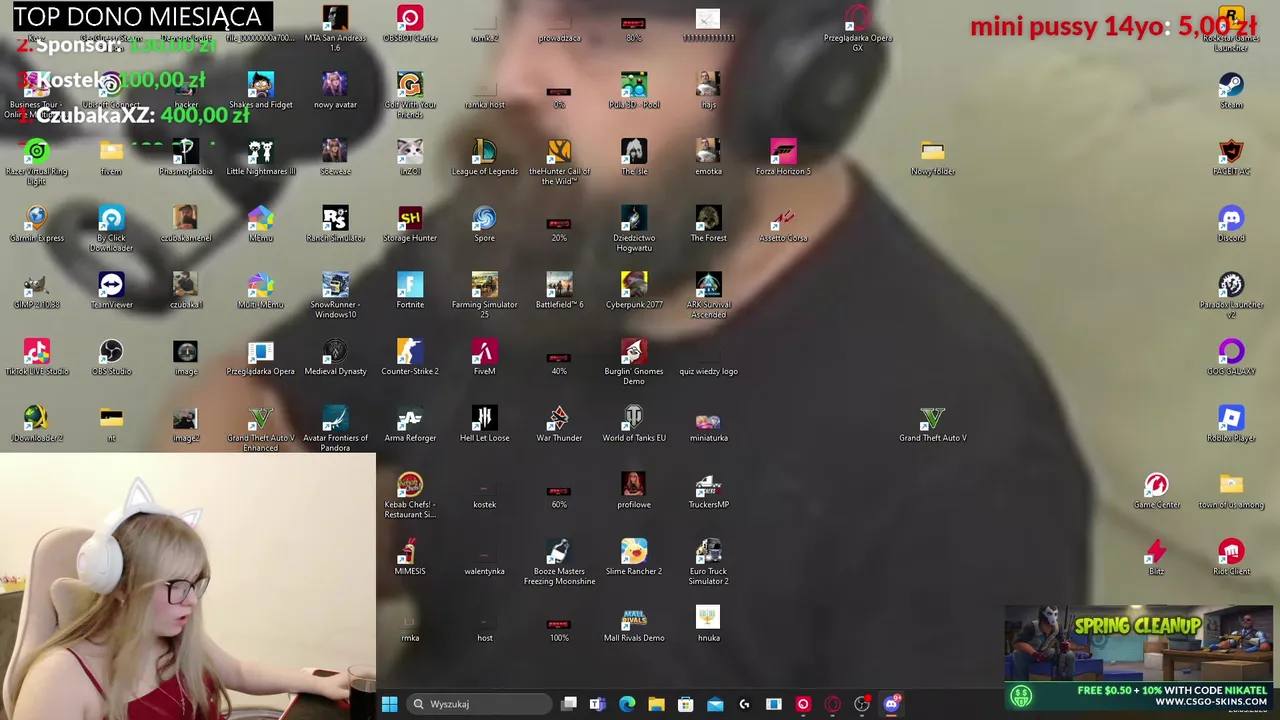1280x720 pixels.
Task: Click the Medieval Dynasty icon
Action: 335,352
